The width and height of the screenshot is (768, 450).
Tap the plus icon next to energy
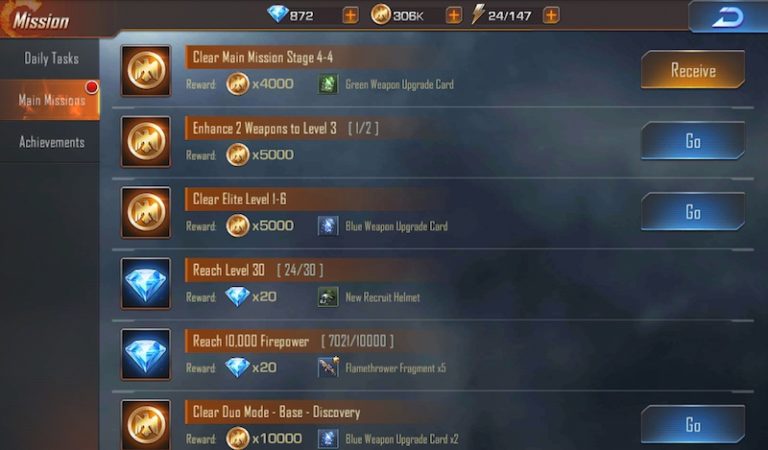tap(551, 15)
